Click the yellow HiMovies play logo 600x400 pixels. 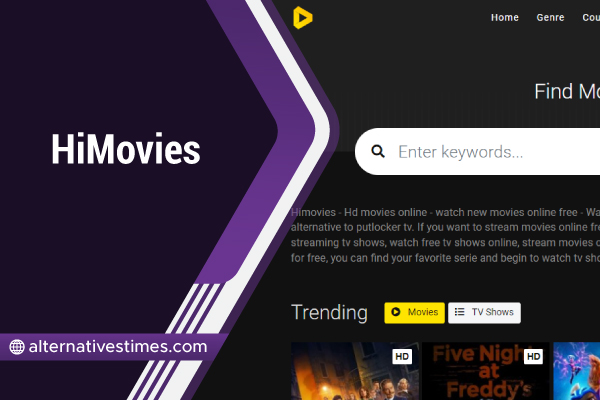pyautogui.click(x=303, y=18)
